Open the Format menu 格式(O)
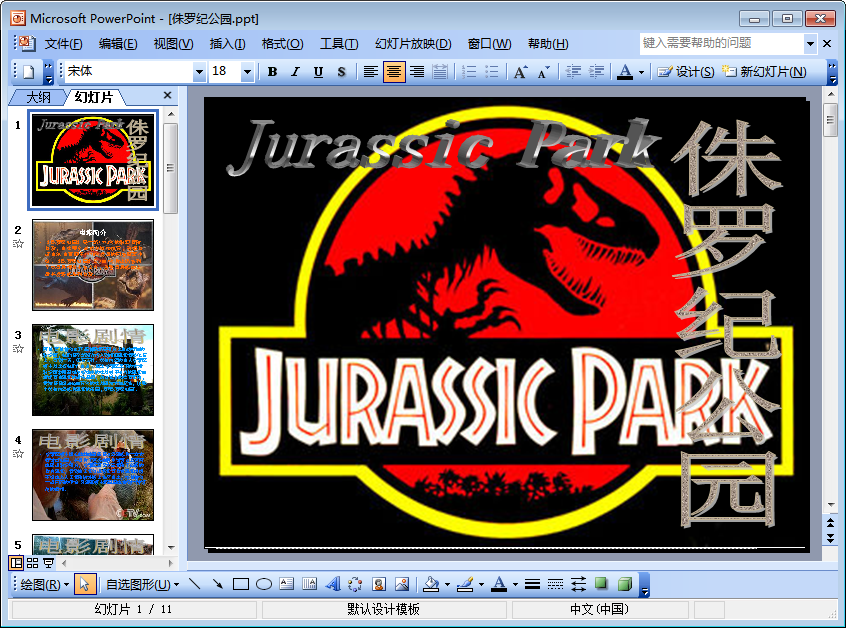 (x=282, y=44)
